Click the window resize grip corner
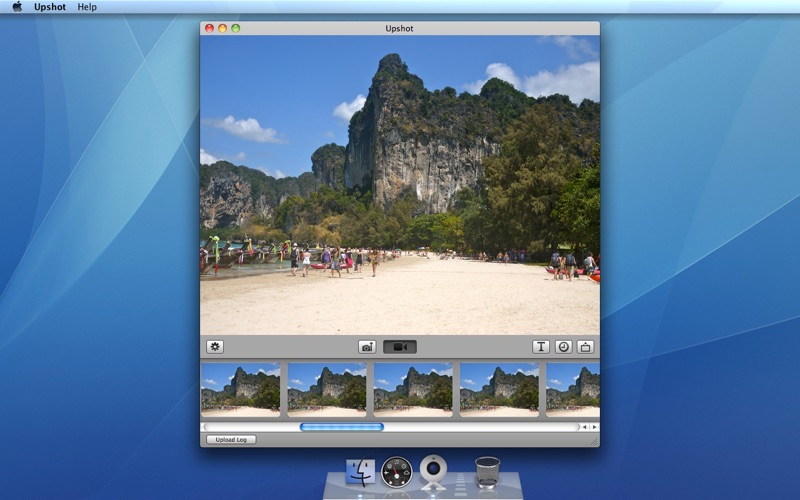800x500 pixels. click(594, 442)
